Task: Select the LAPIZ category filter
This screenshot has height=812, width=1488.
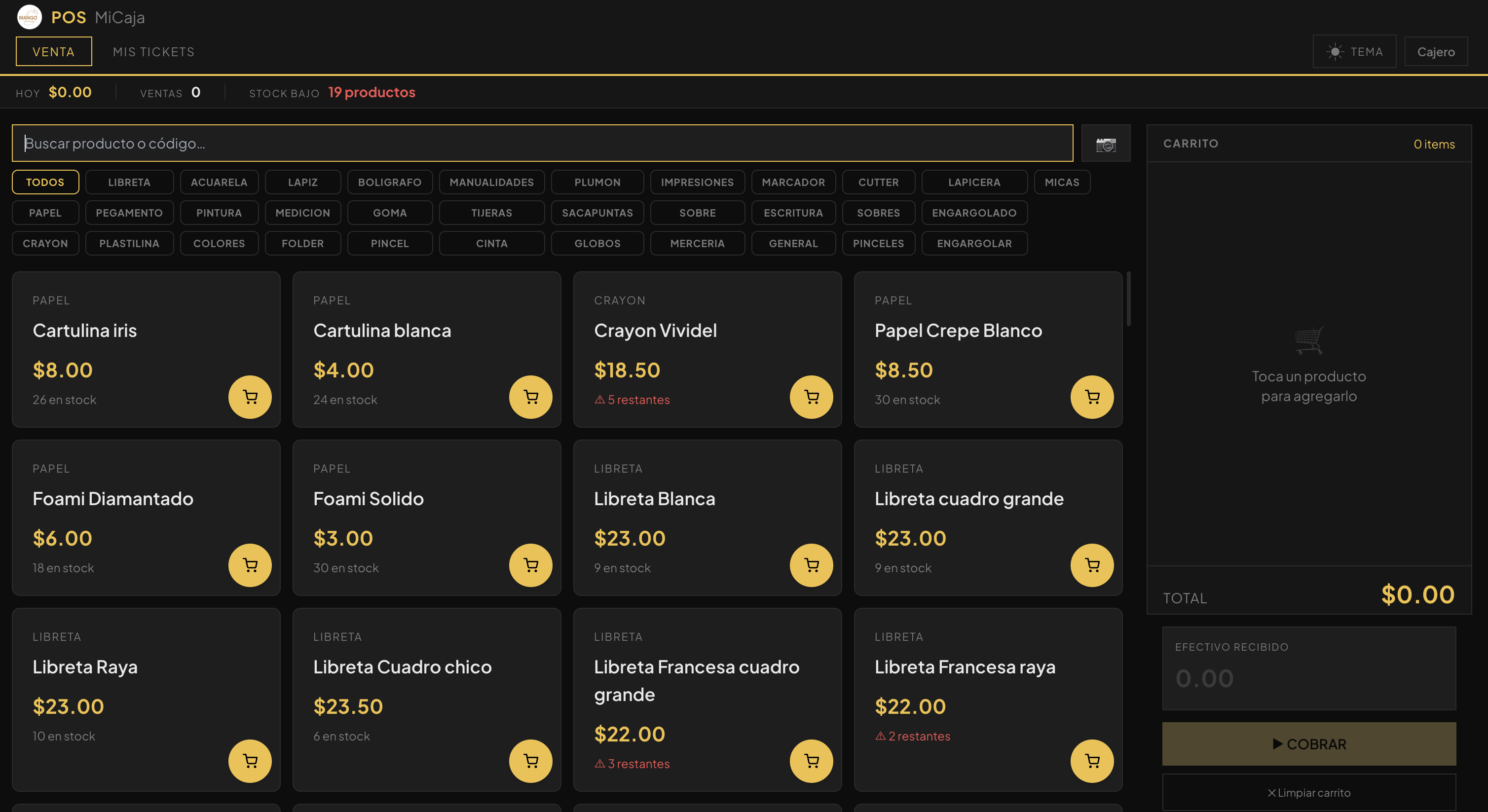Action: click(303, 182)
